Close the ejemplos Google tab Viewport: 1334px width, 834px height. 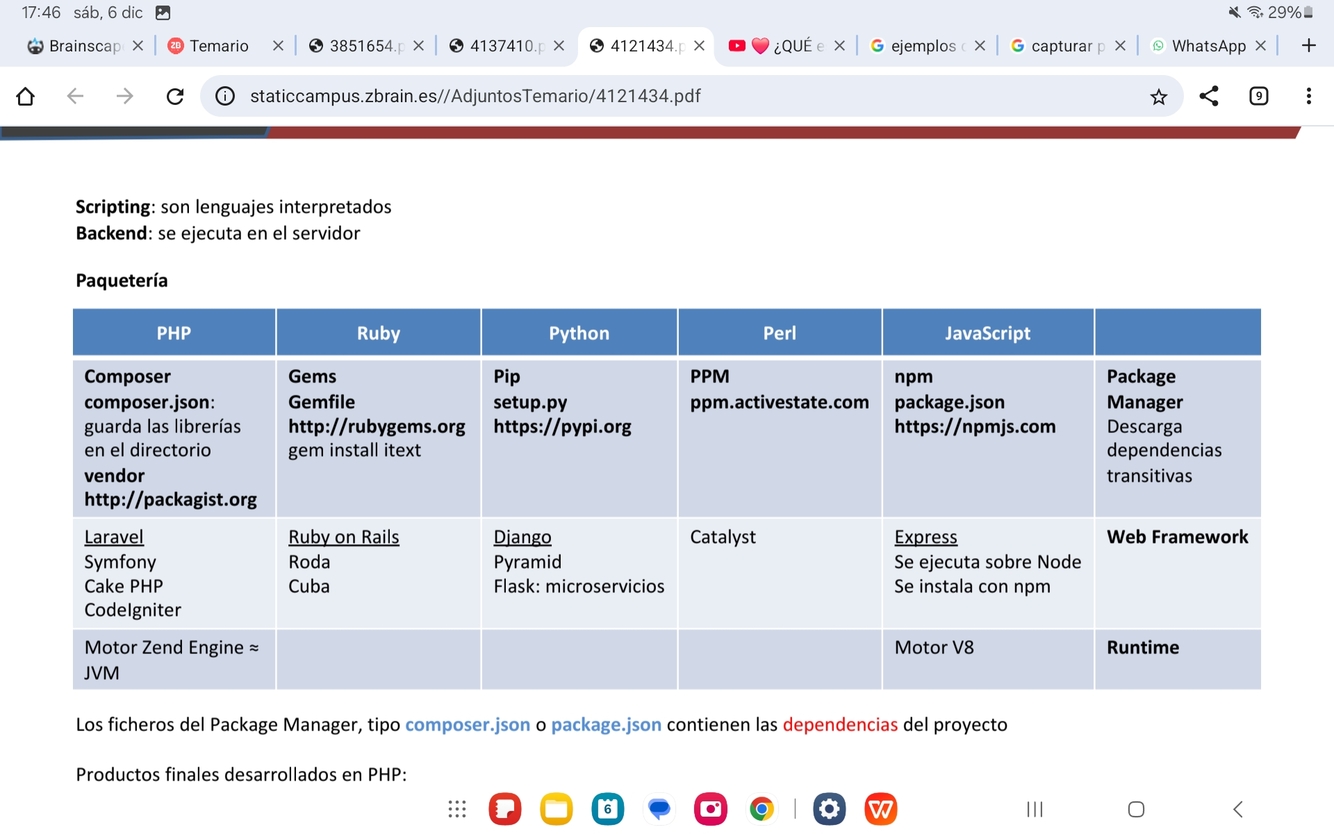pyautogui.click(x=980, y=46)
